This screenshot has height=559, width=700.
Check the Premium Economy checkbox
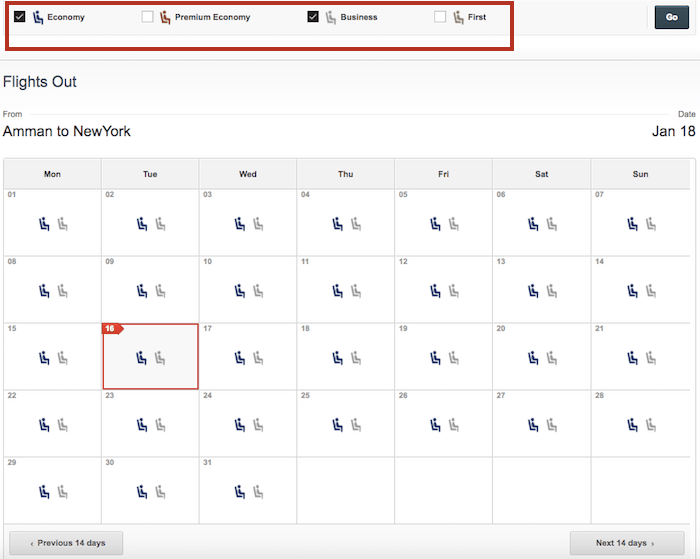click(x=147, y=17)
